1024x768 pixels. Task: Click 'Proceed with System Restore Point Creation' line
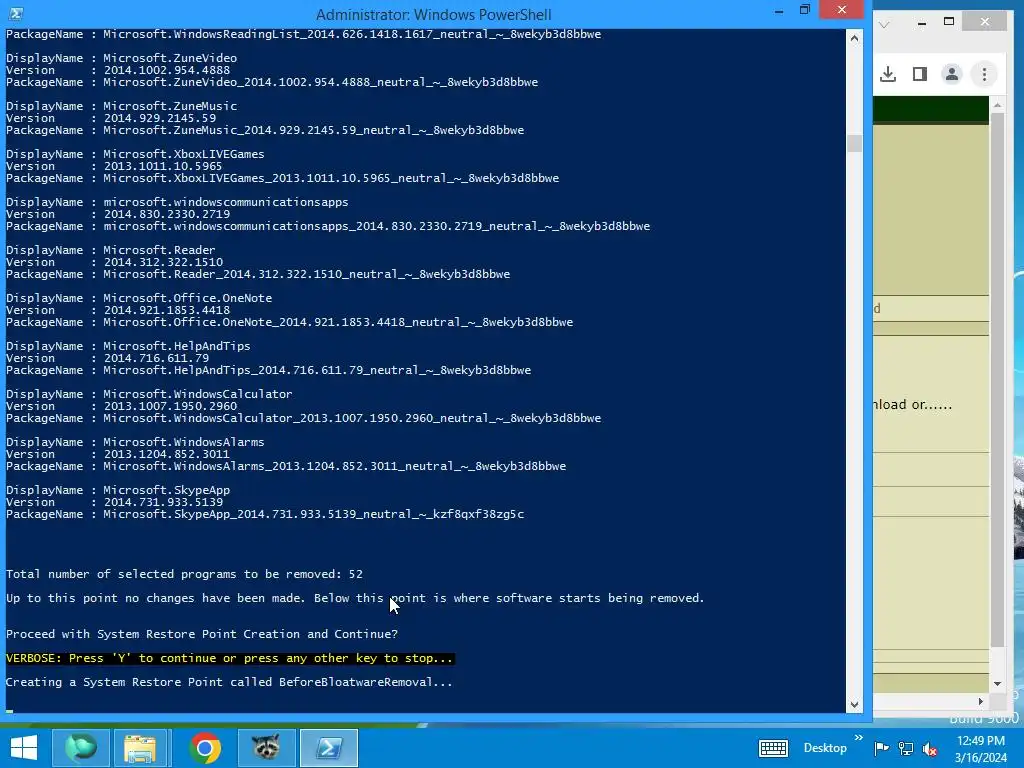pyautogui.click(x=202, y=634)
